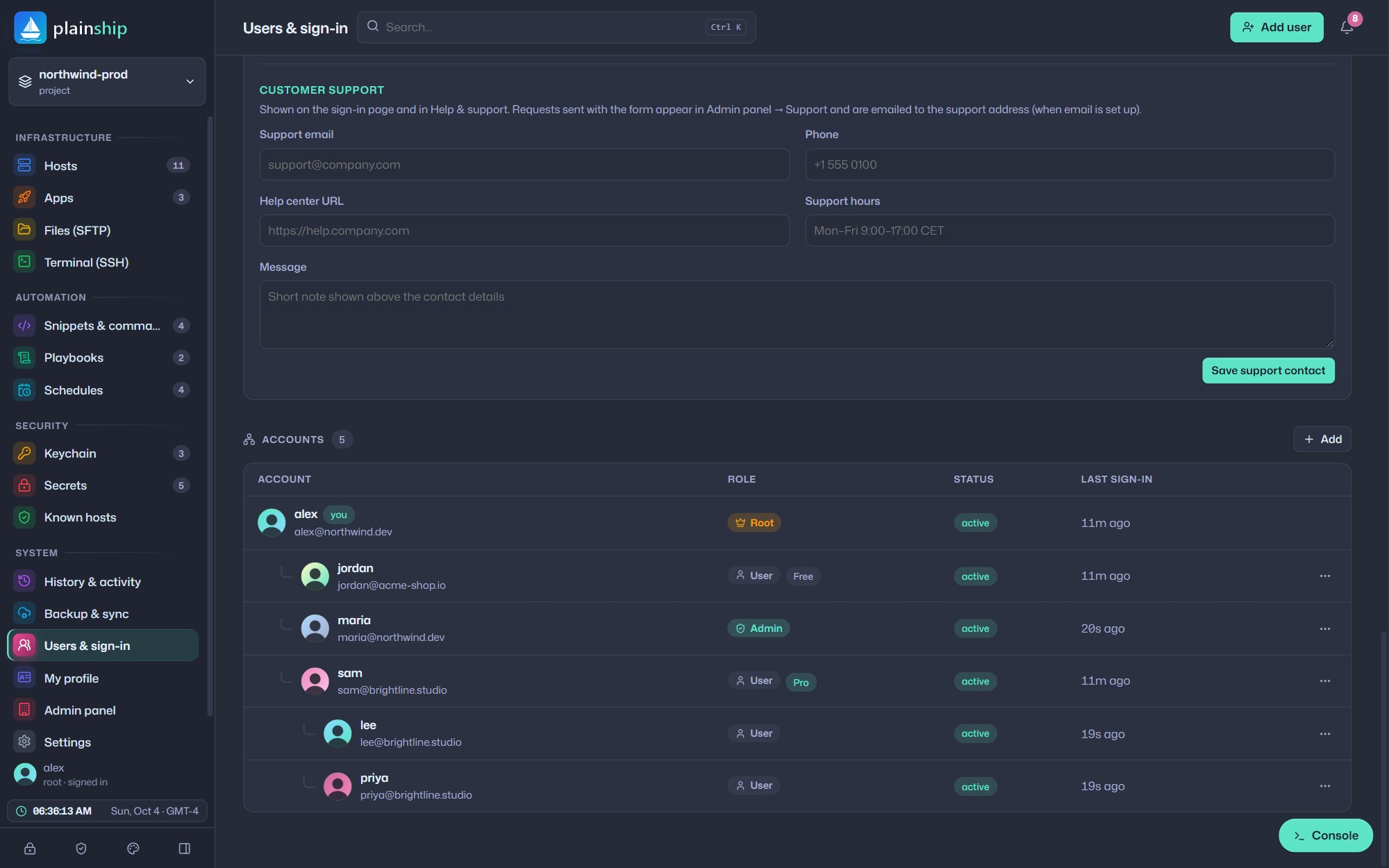Open Known hosts in sidebar
Screen dimensions: 1389x868
tap(103, 517)
